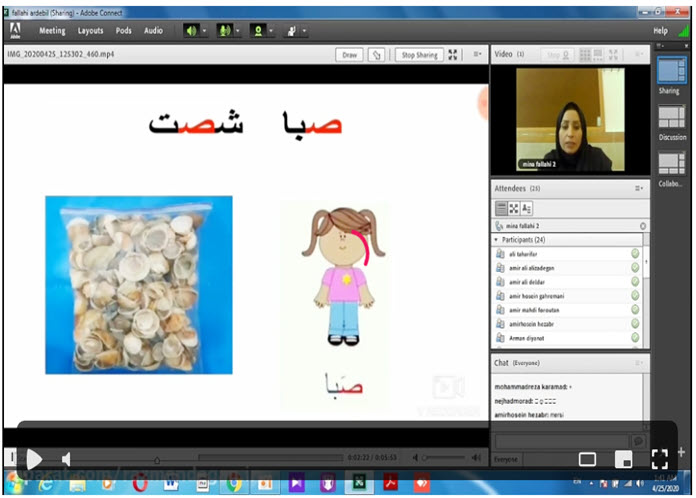Maximize the Video pod
The image size is (696, 498).
coord(613,55)
